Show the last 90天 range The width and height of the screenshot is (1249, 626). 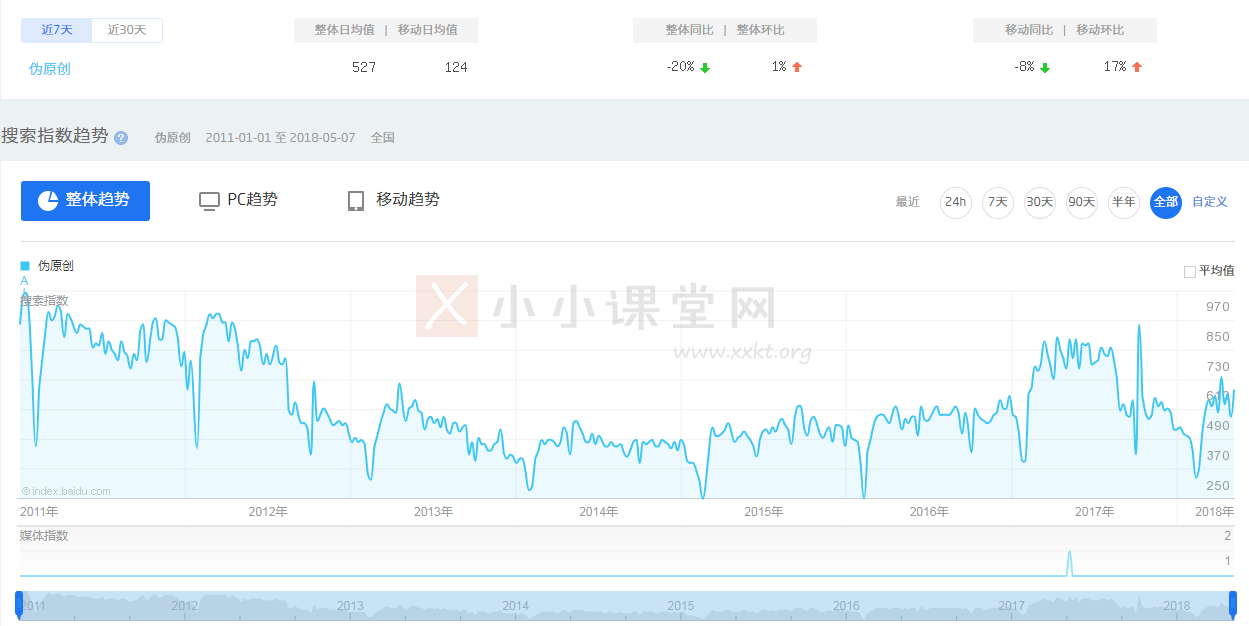1082,202
